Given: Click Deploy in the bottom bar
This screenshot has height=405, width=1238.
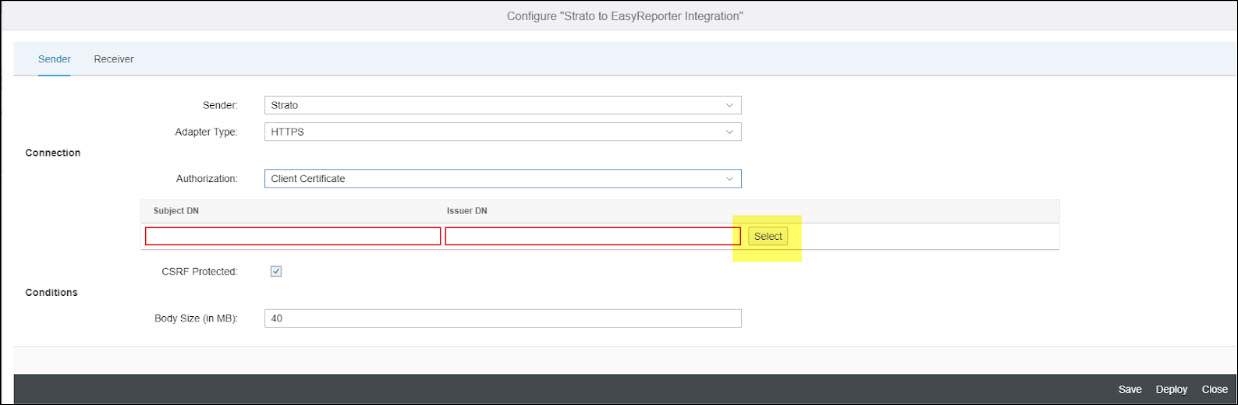Looking at the screenshot, I should (x=1172, y=389).
